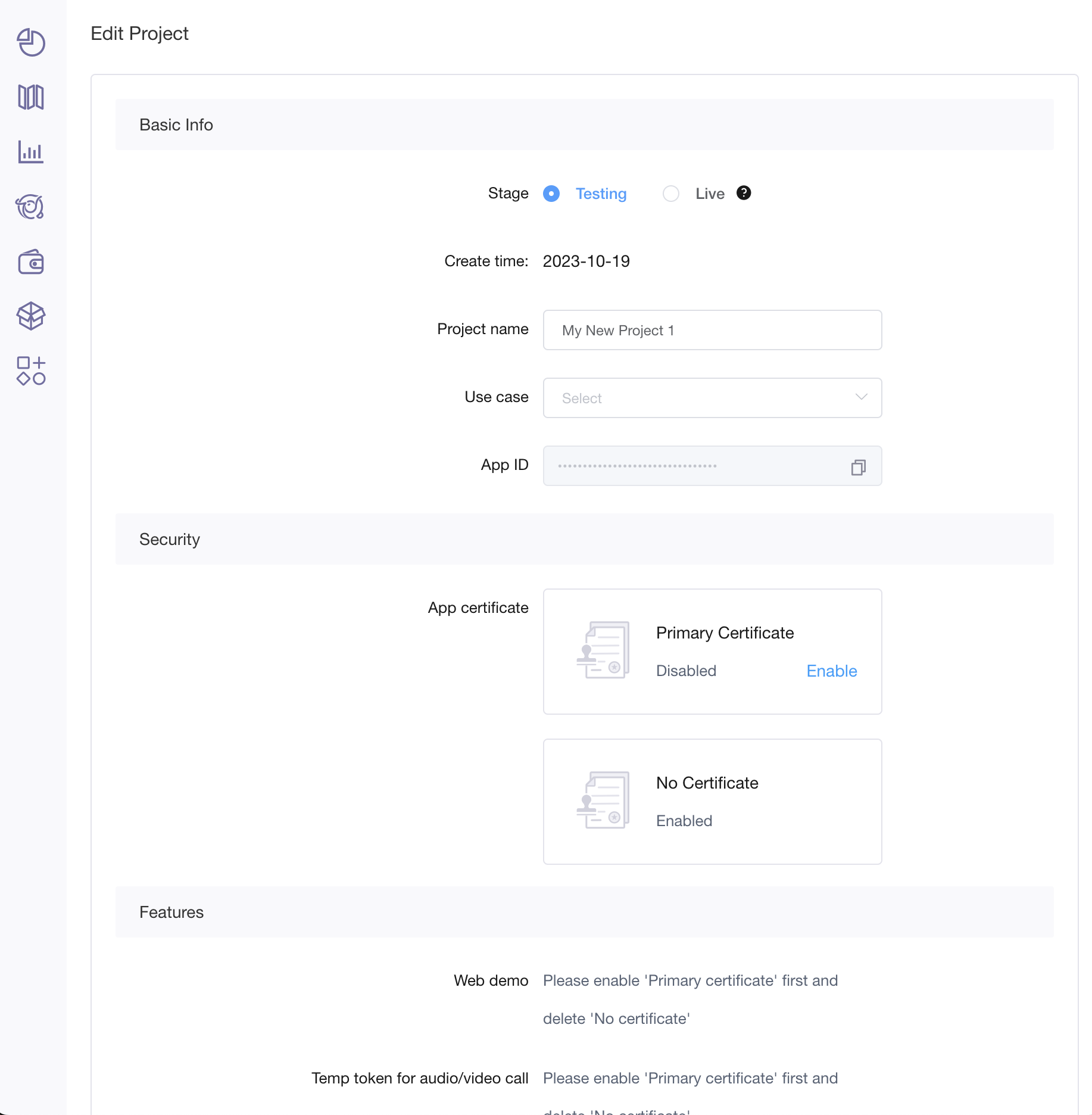Copy the App ID with the copy icon
Image resolution: width=1092 pixels, height=1115 pixels.
[x=858, y=468]
